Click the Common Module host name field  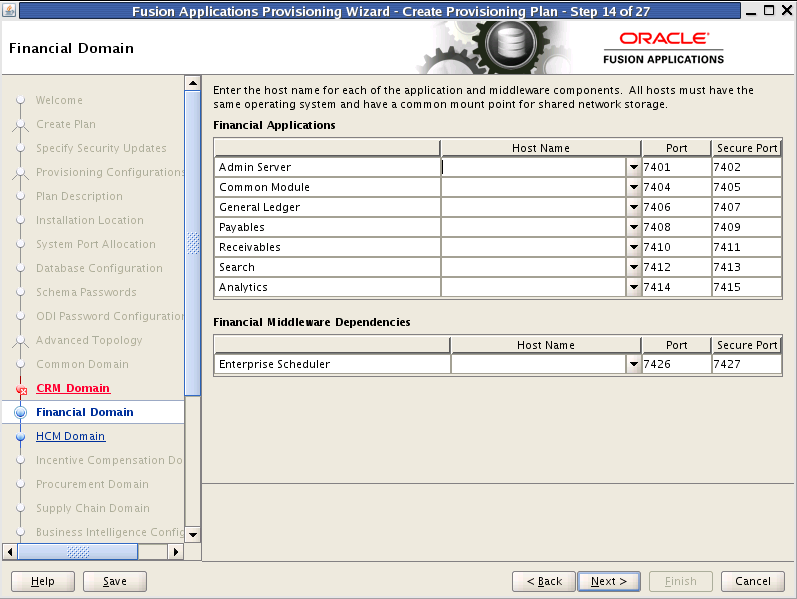pyautogui.click(x=534, y=187)
